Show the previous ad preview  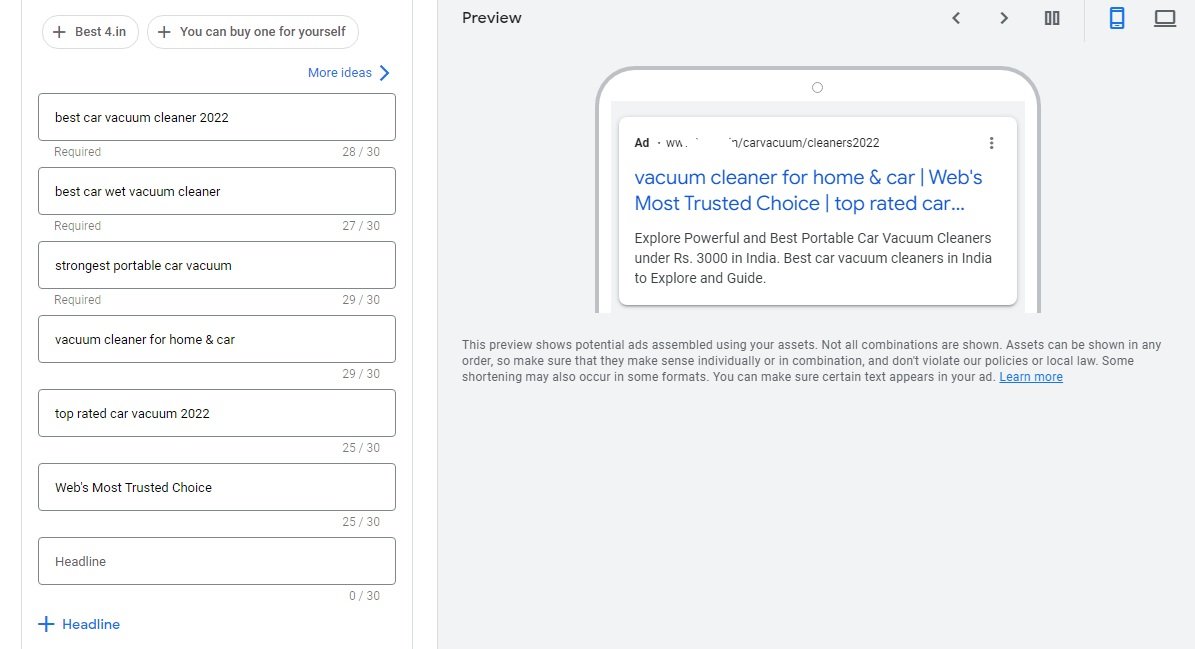[956, 18]
